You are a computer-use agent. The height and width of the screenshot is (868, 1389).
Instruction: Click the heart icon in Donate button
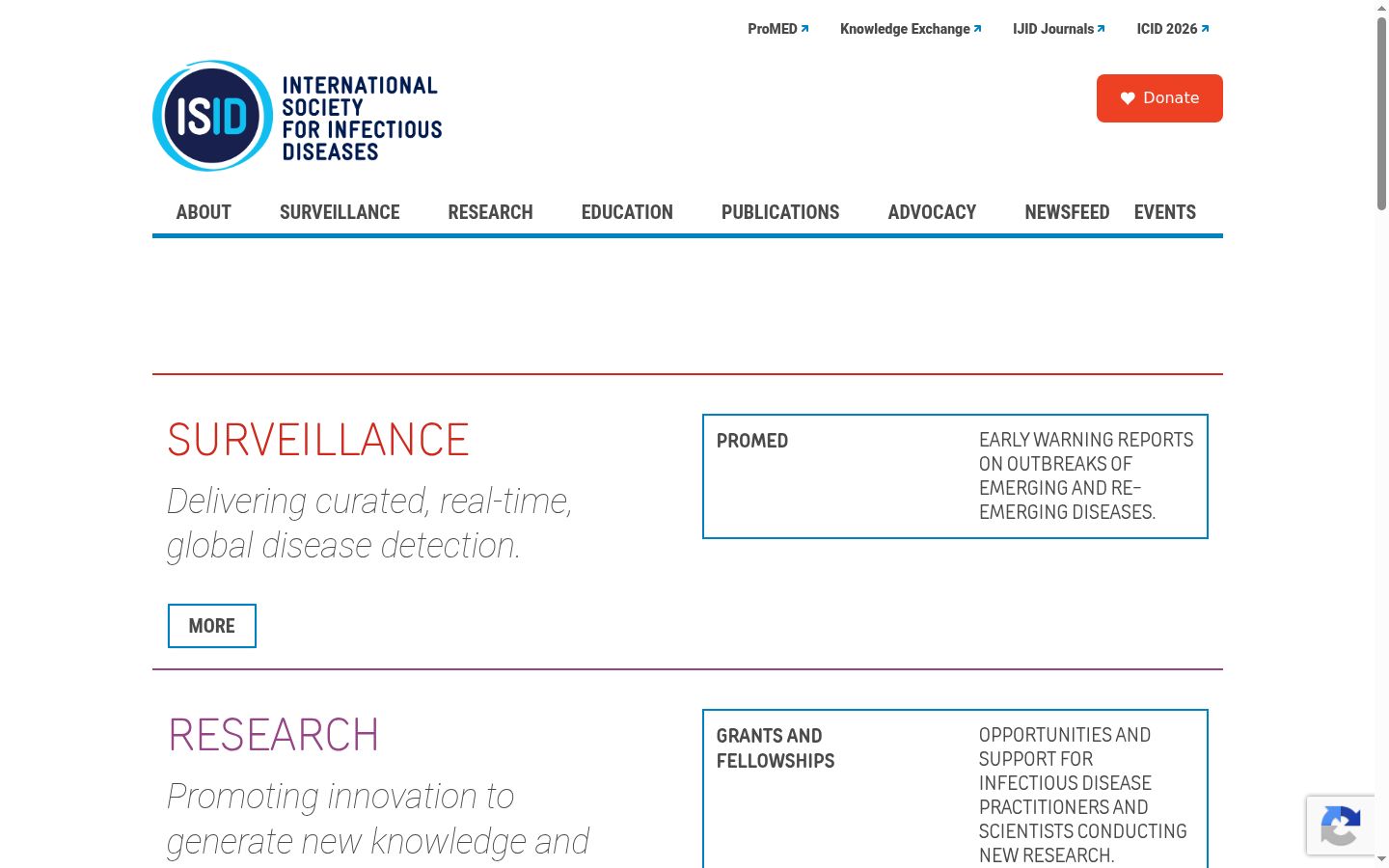point(1128,98)
